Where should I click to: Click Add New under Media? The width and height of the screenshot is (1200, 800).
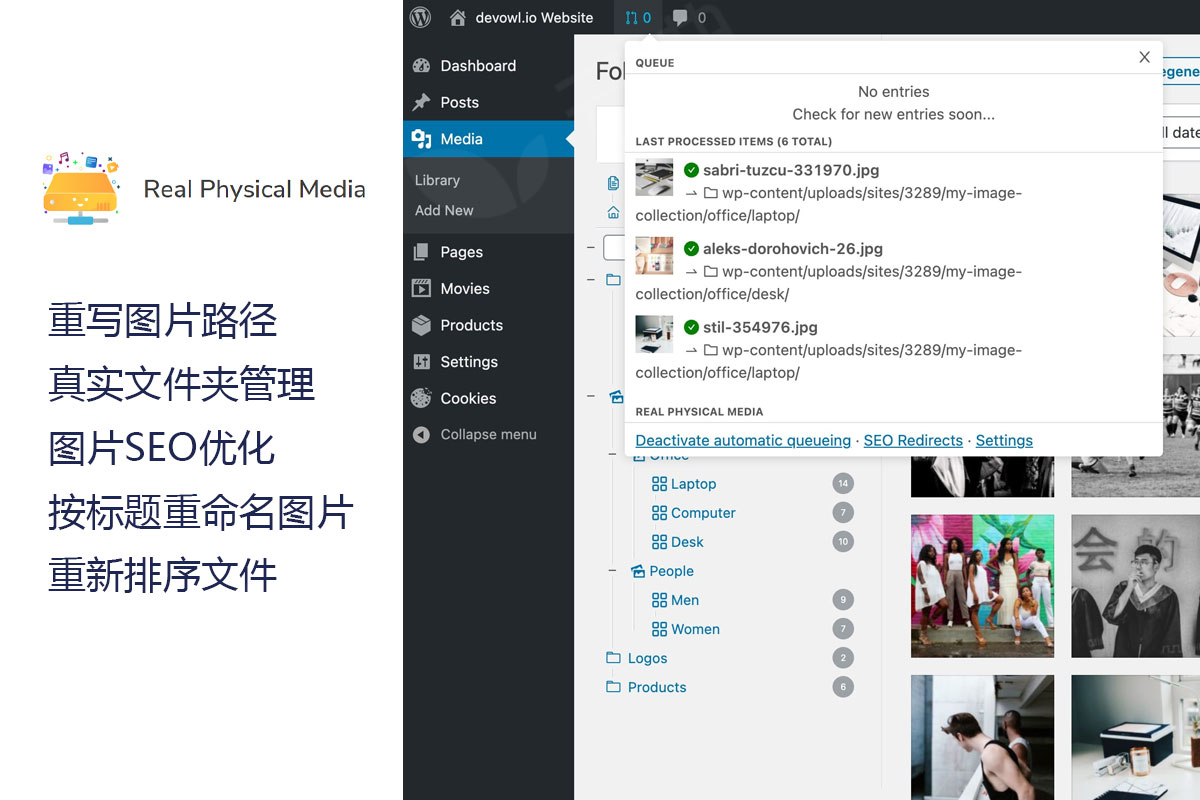[x=444, y=210]
